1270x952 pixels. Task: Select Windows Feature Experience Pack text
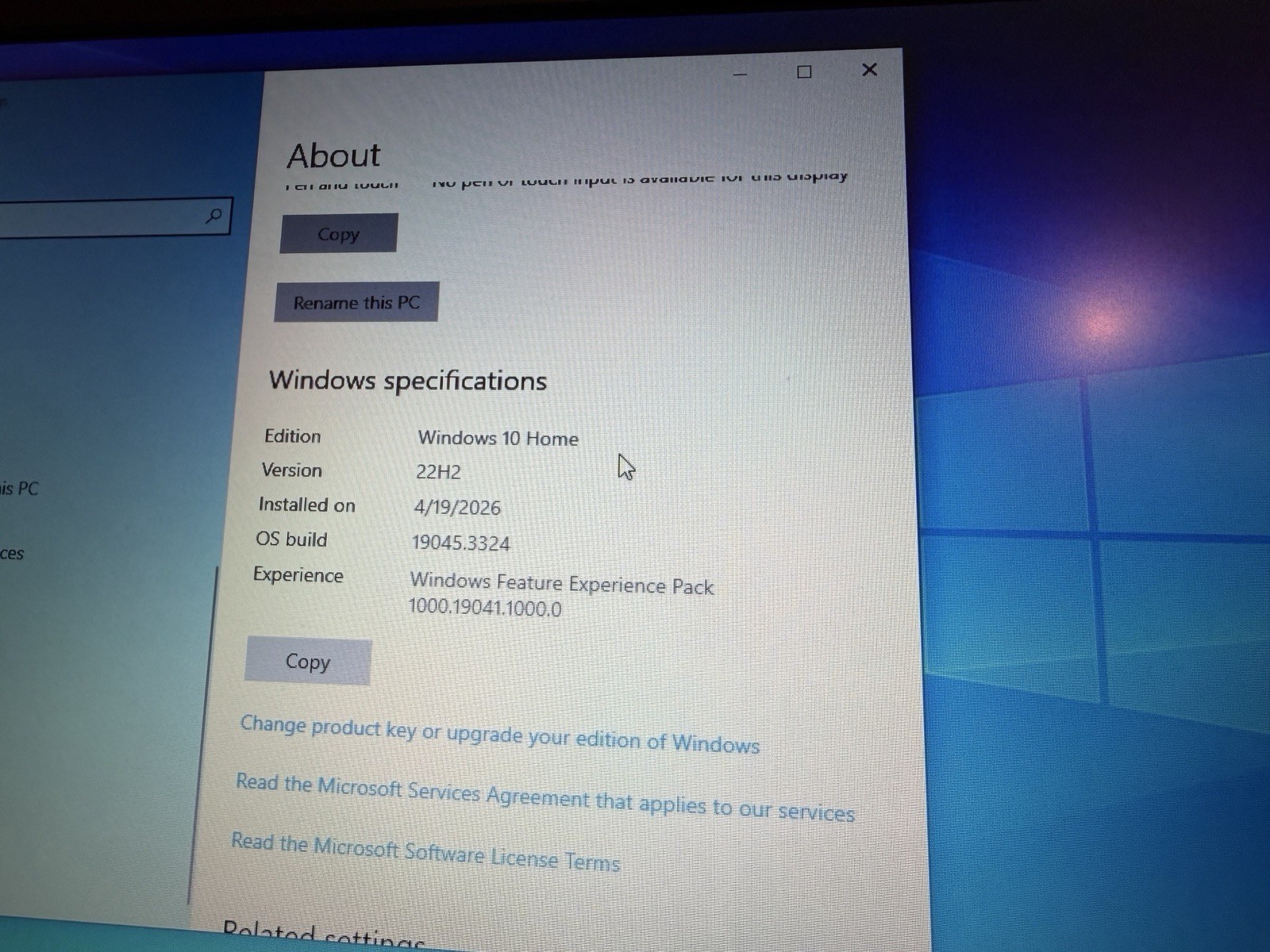point(562,584)
